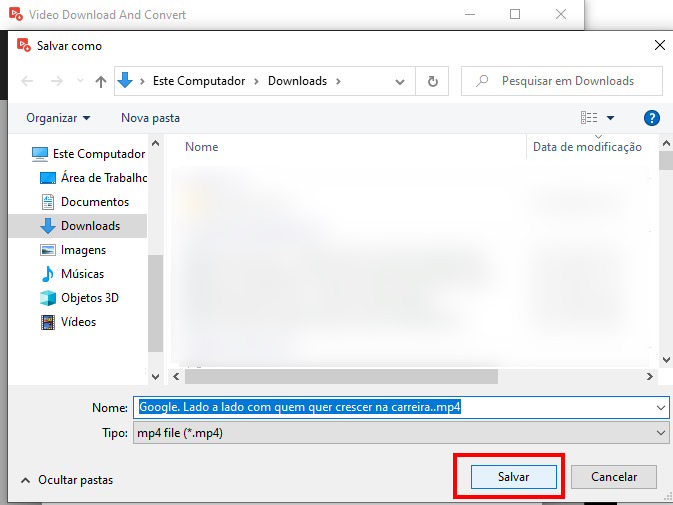Click the Back navigation arrow
The width and height of the screenshot is (673, 505).
[27, 81]
